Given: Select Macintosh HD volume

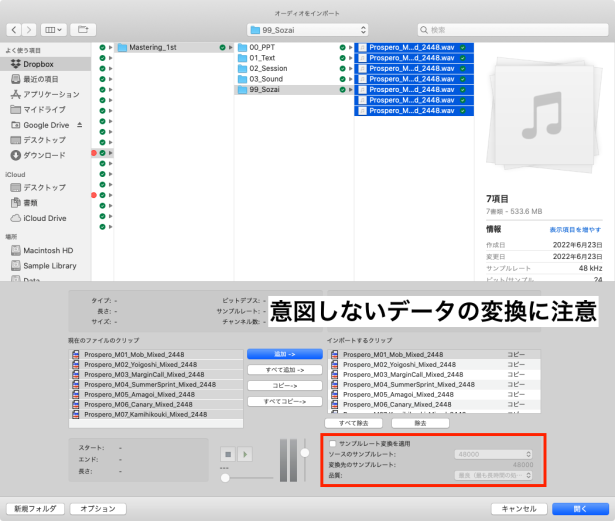Looking at the screenshot, I should click(x=50, y=250).
